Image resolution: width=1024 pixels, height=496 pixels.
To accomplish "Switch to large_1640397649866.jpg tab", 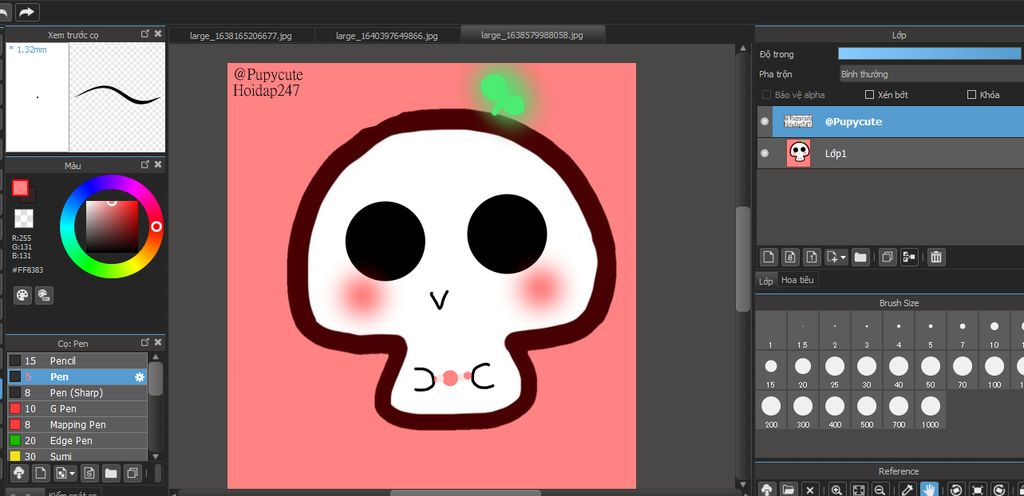I will click(387, 36).
